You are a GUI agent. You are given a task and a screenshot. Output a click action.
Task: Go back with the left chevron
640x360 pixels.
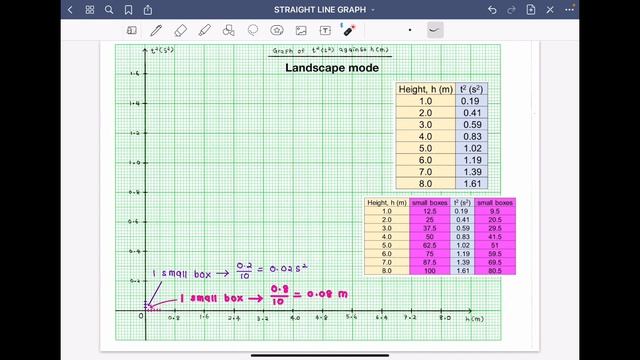[70, 9]
